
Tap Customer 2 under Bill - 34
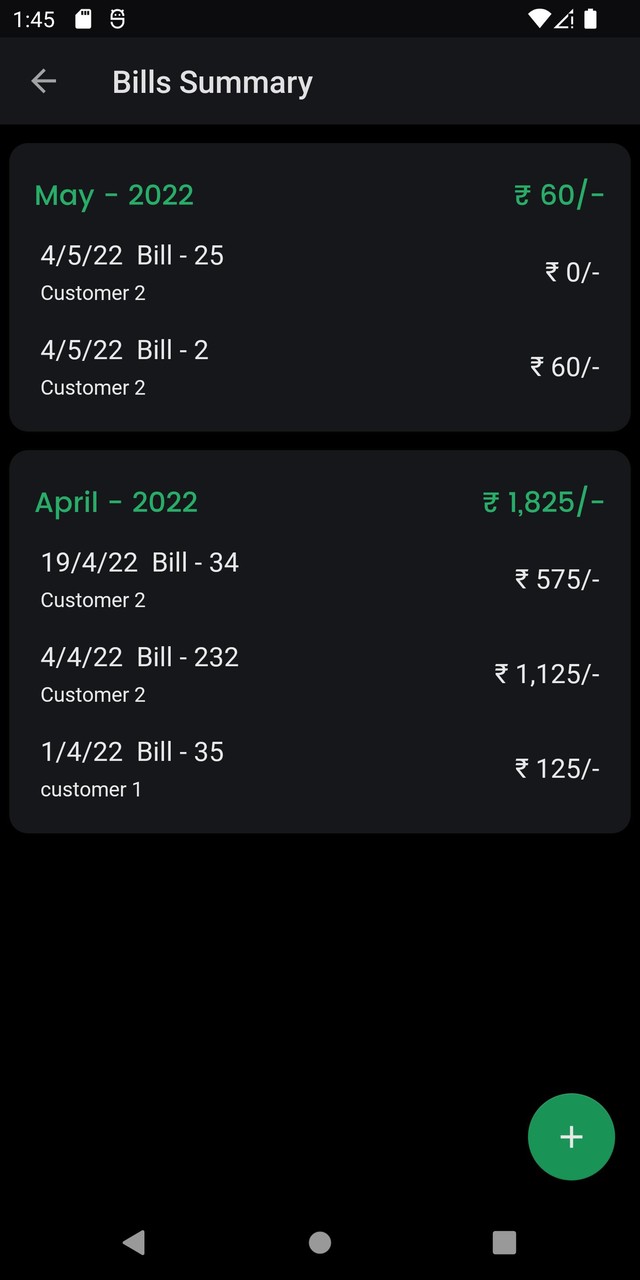coord(92,600)
